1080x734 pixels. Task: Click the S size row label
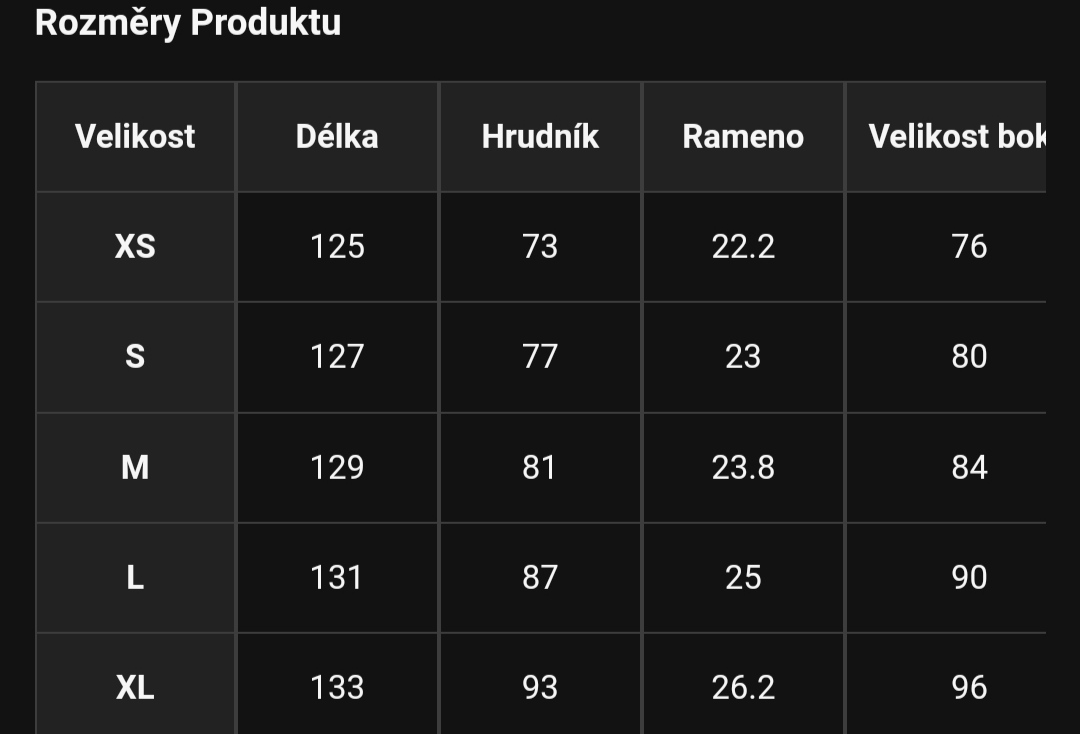135,357
